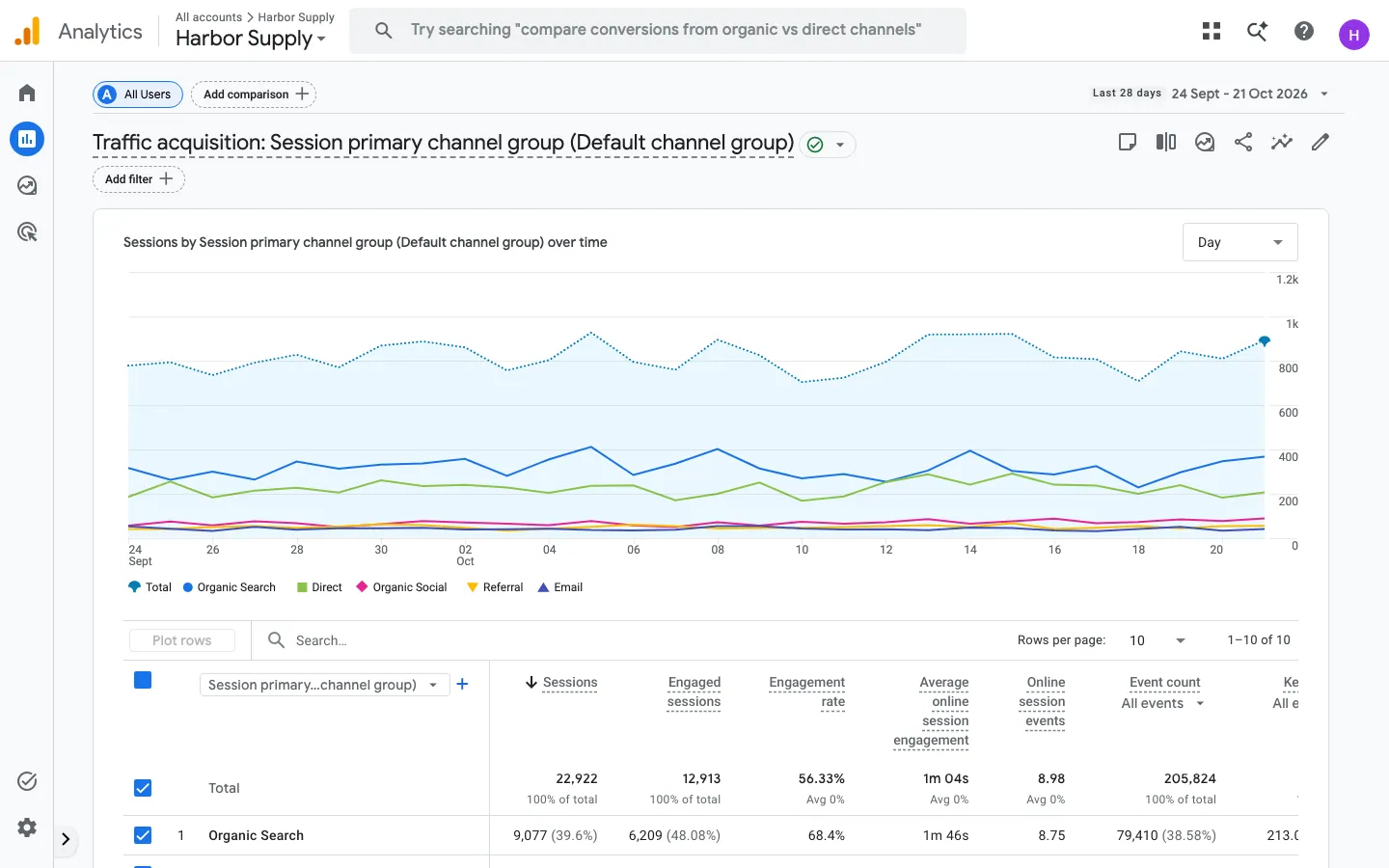Click Add filter button

coord(139,179)
